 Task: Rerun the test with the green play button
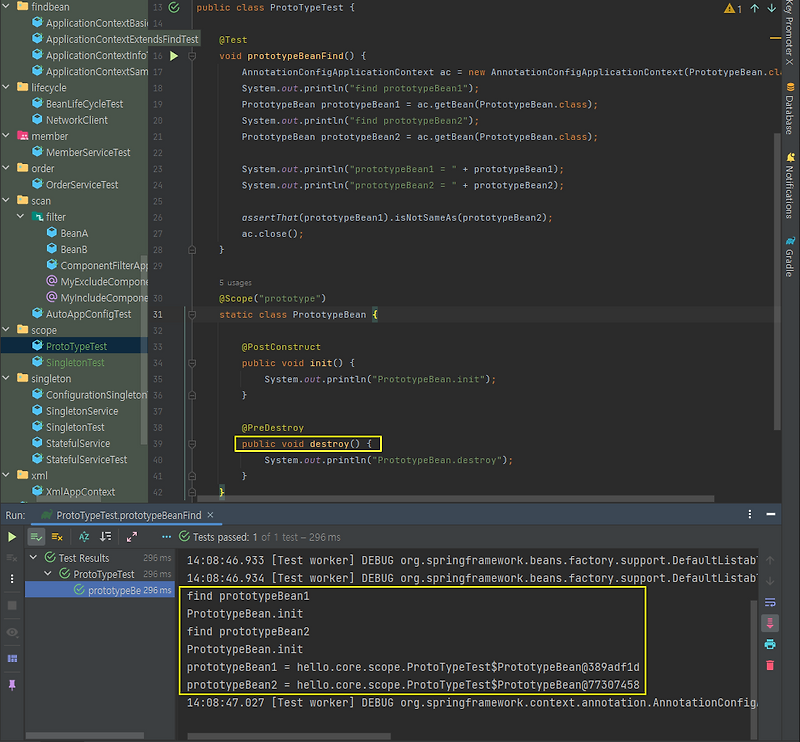(12, 537)
